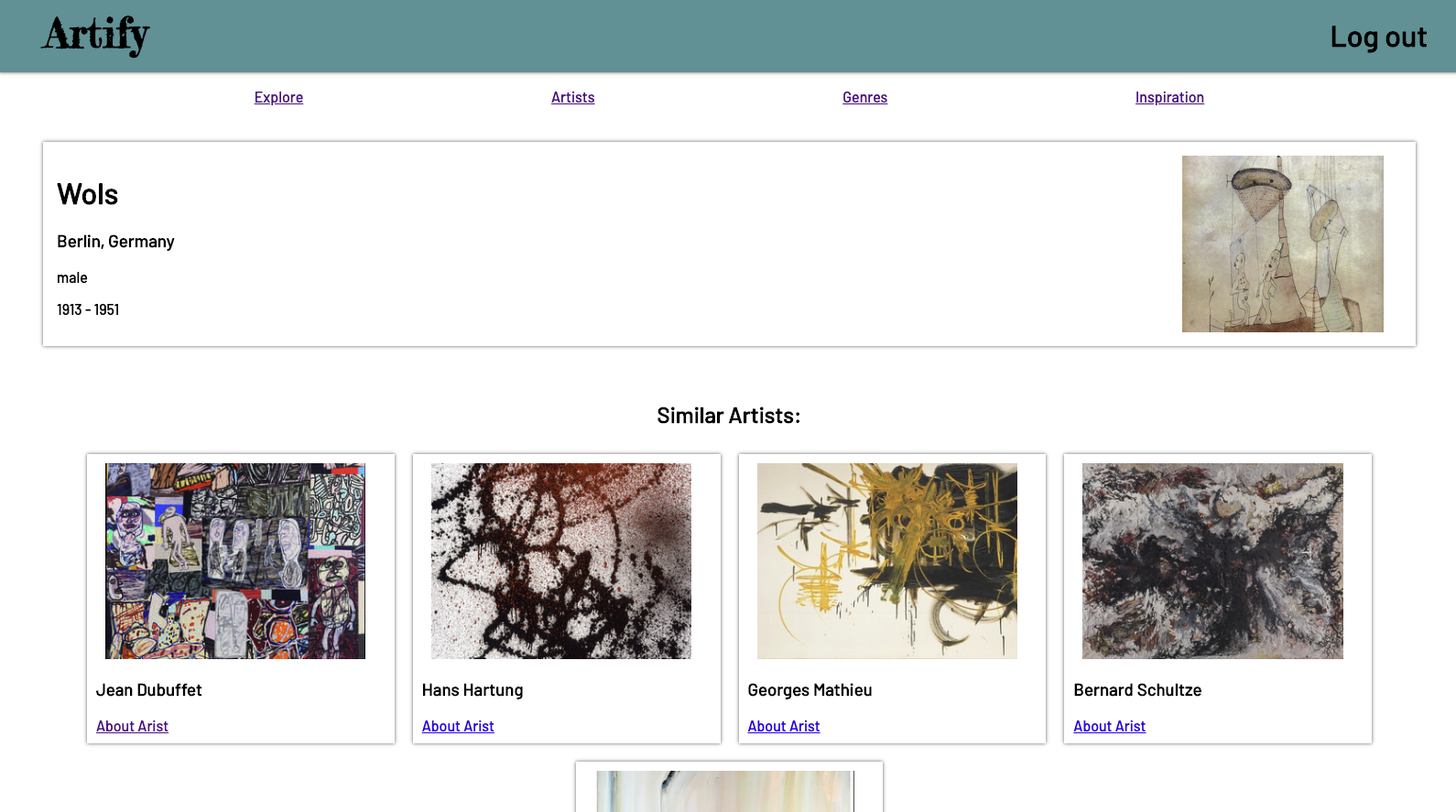Select the text Berlin, Germany

click(115, 242)
